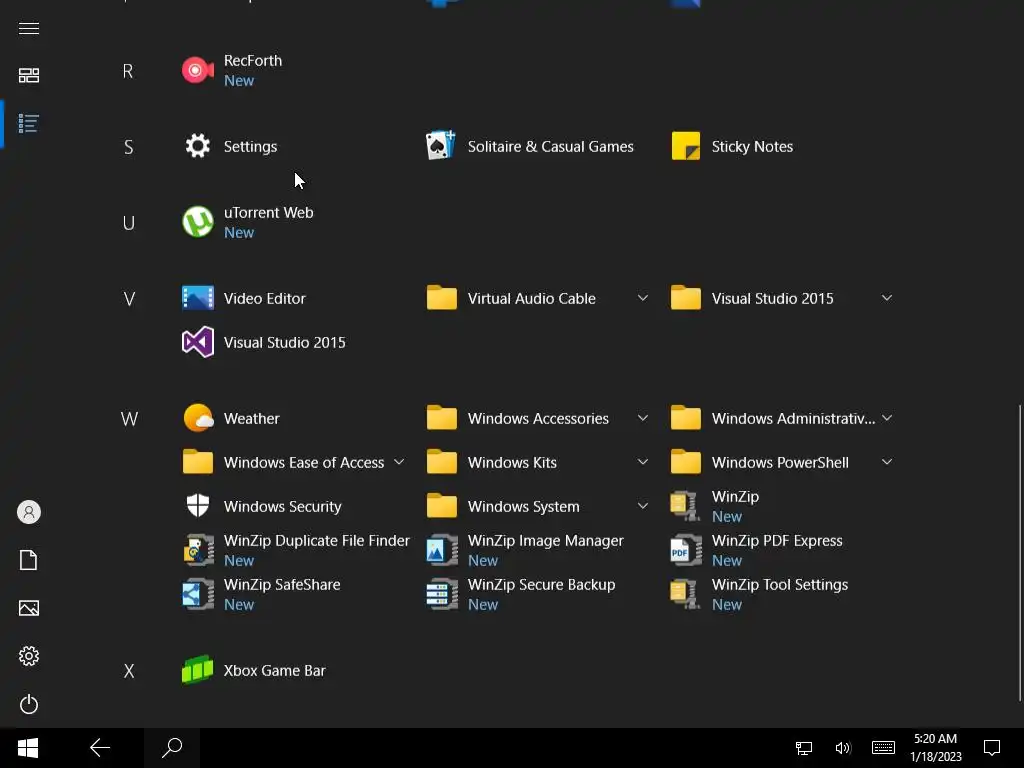The width and height of the screenshot is (1024, 768).
Task: Expand Windows PowerShell folder chevron
Action: tap(887, 462)
